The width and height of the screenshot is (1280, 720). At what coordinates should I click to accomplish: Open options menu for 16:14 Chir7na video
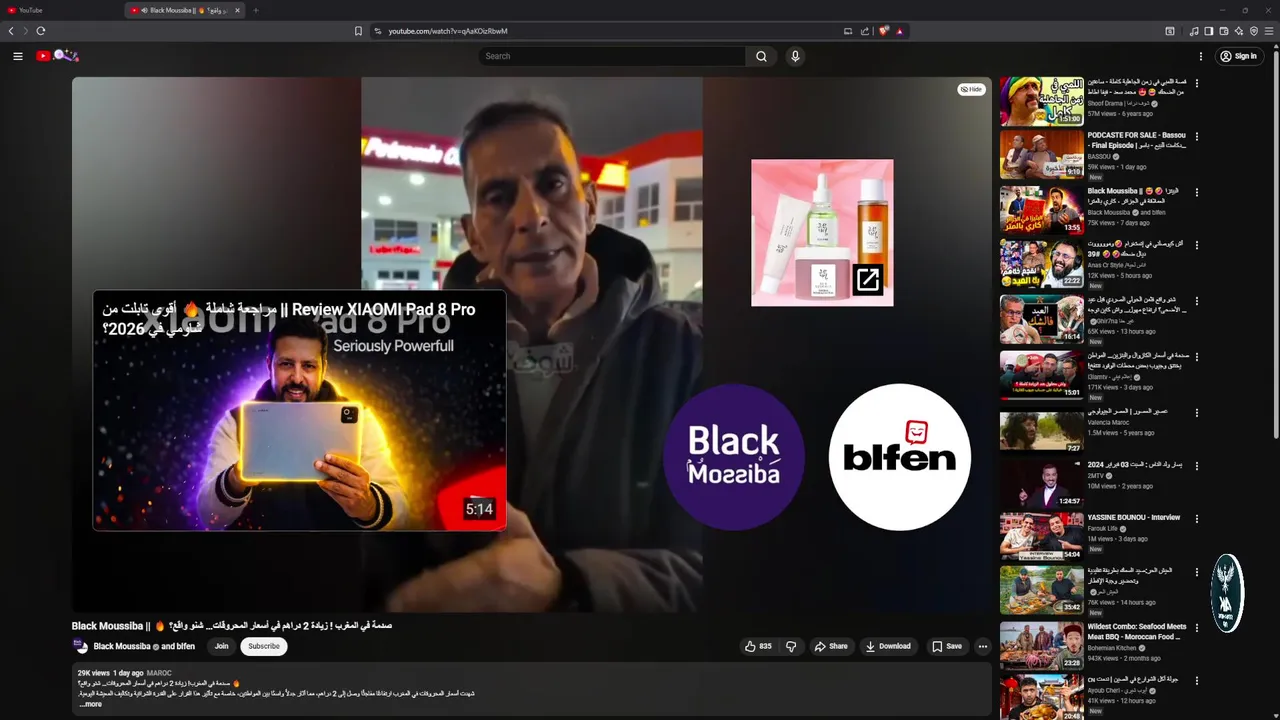pos(1196,300)
